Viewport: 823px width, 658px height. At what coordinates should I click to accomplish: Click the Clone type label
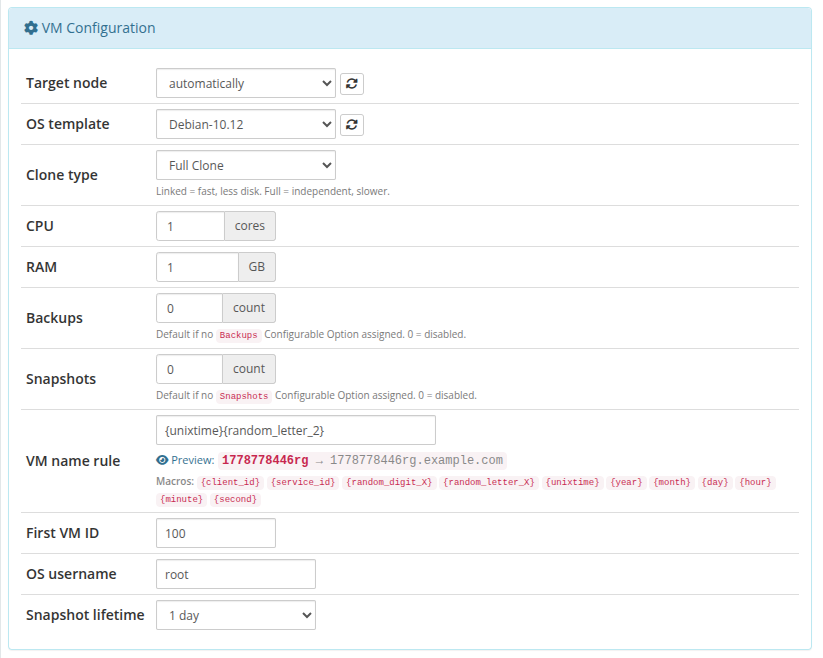[62, 175]
